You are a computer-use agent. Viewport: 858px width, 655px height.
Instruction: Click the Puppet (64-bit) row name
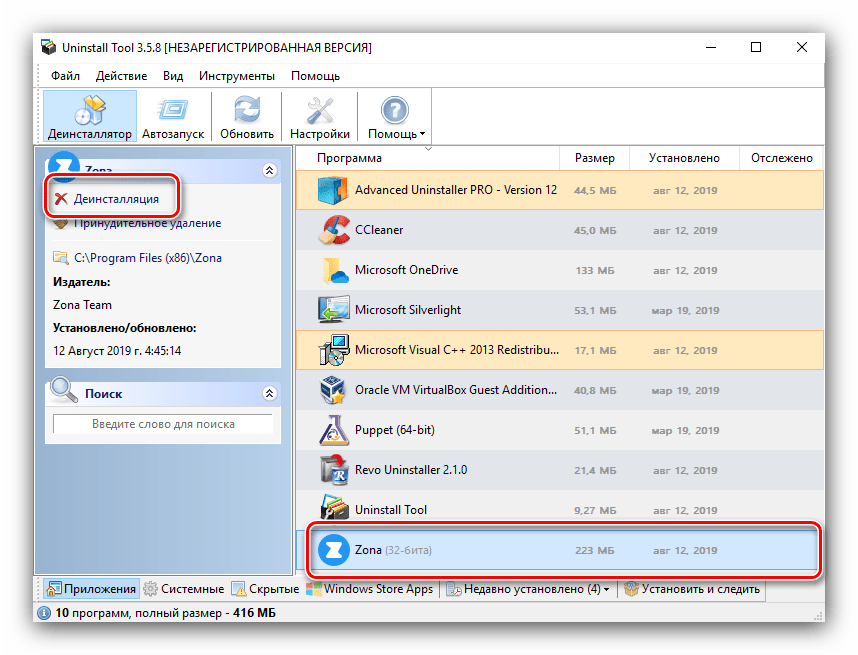(x=395, y=430)
